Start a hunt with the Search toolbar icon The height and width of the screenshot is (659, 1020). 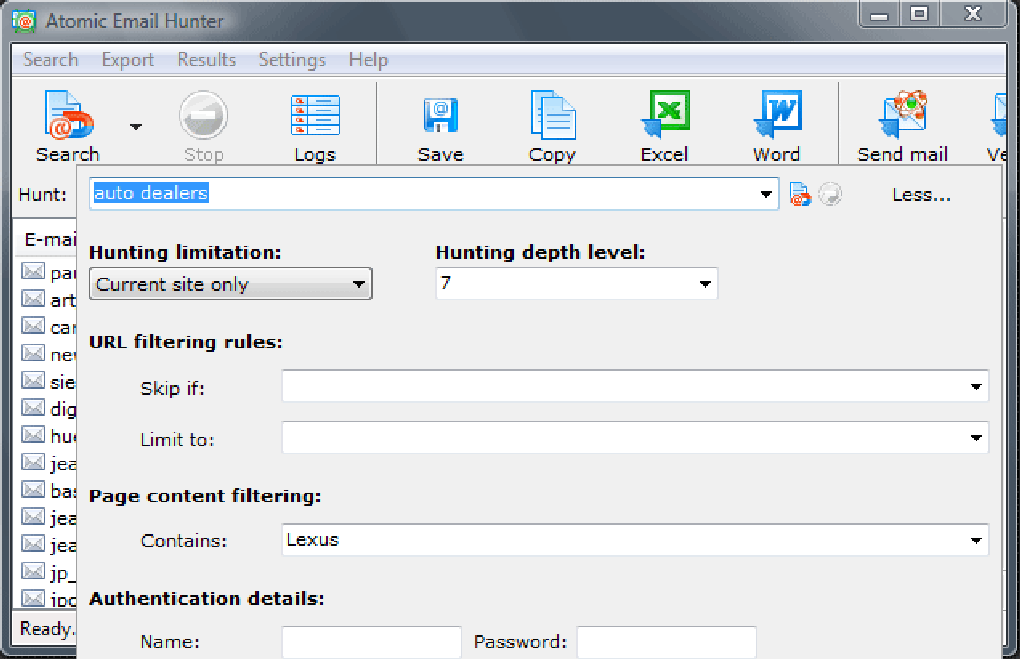coord(68,126)
